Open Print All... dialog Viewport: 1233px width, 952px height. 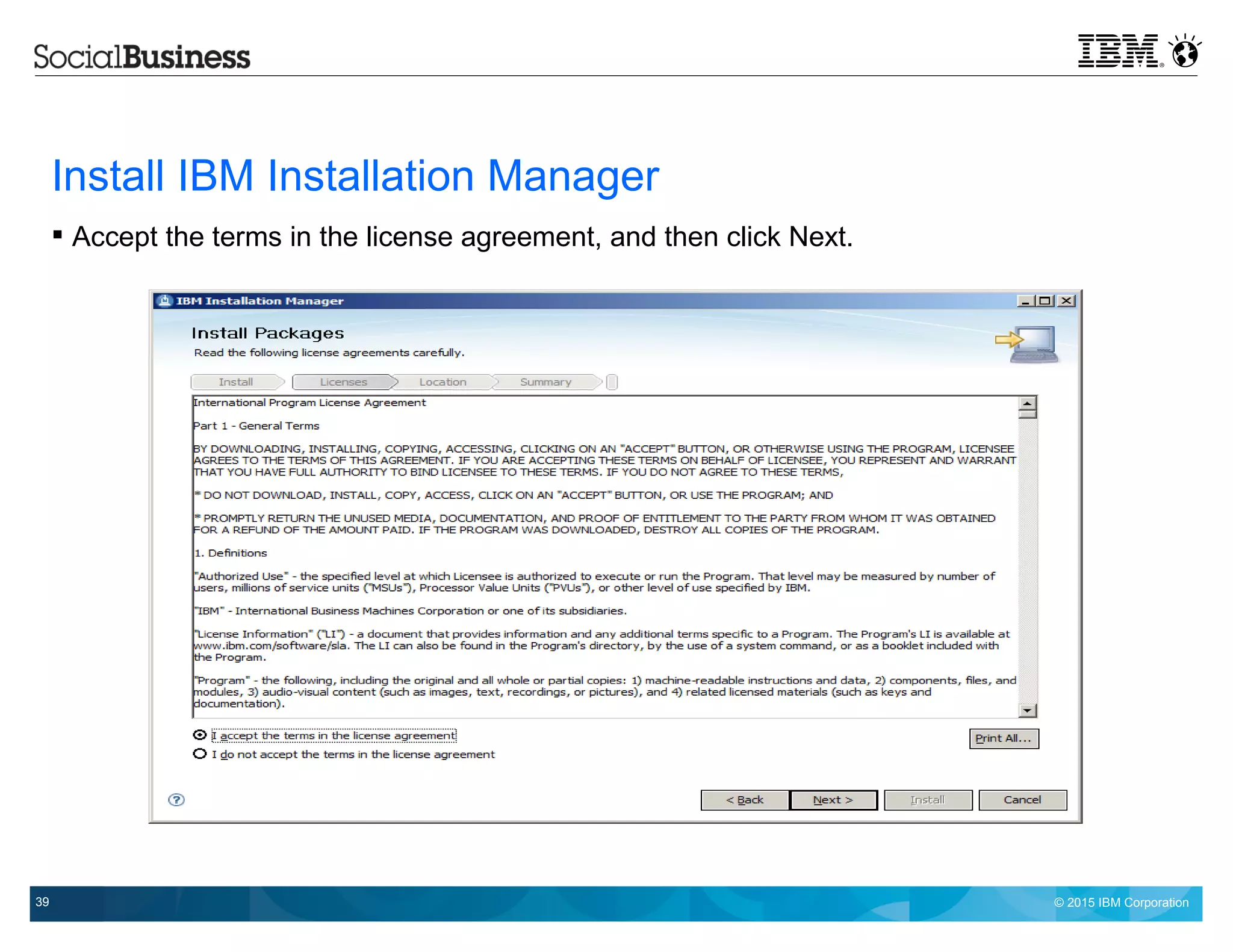(1004, 738)
